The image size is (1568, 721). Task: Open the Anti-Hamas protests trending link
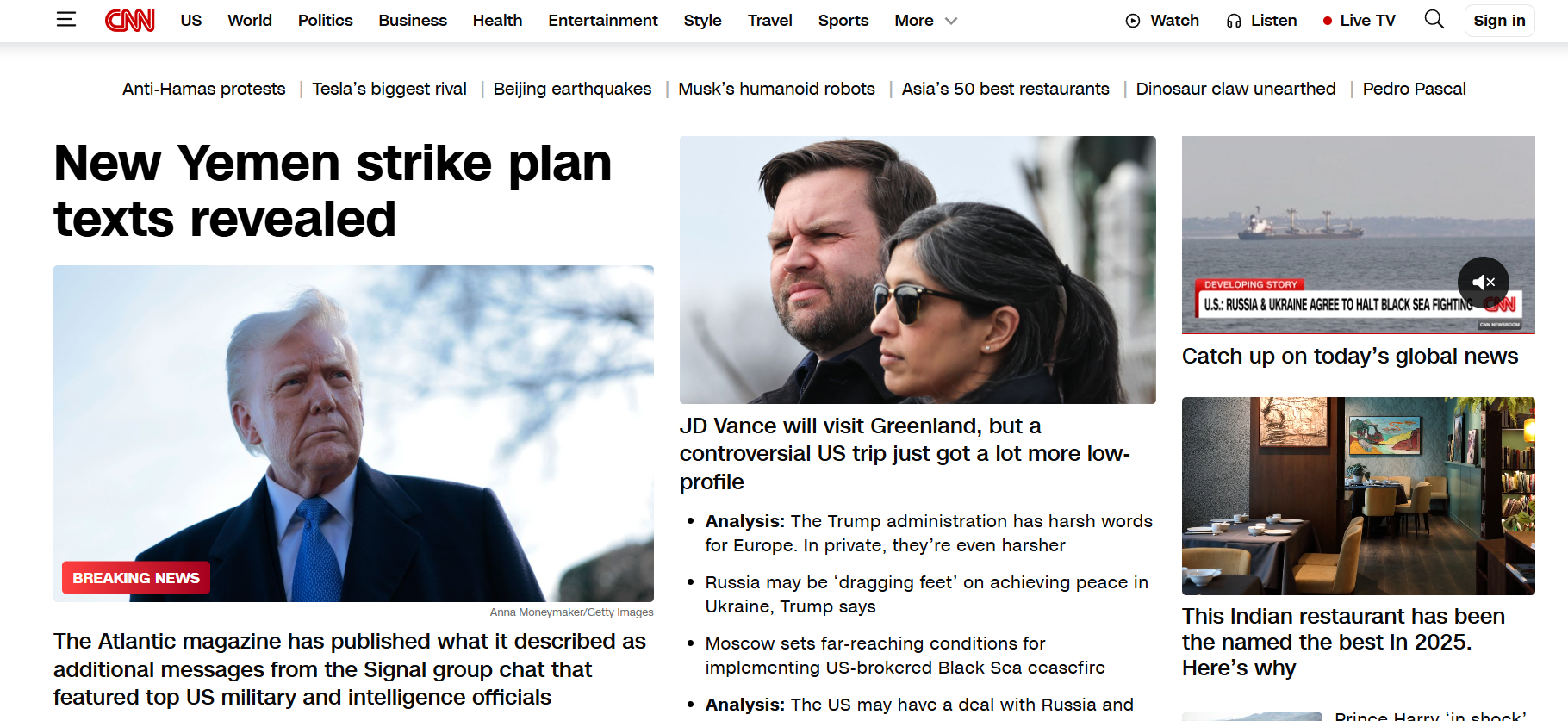click(204, 89)
